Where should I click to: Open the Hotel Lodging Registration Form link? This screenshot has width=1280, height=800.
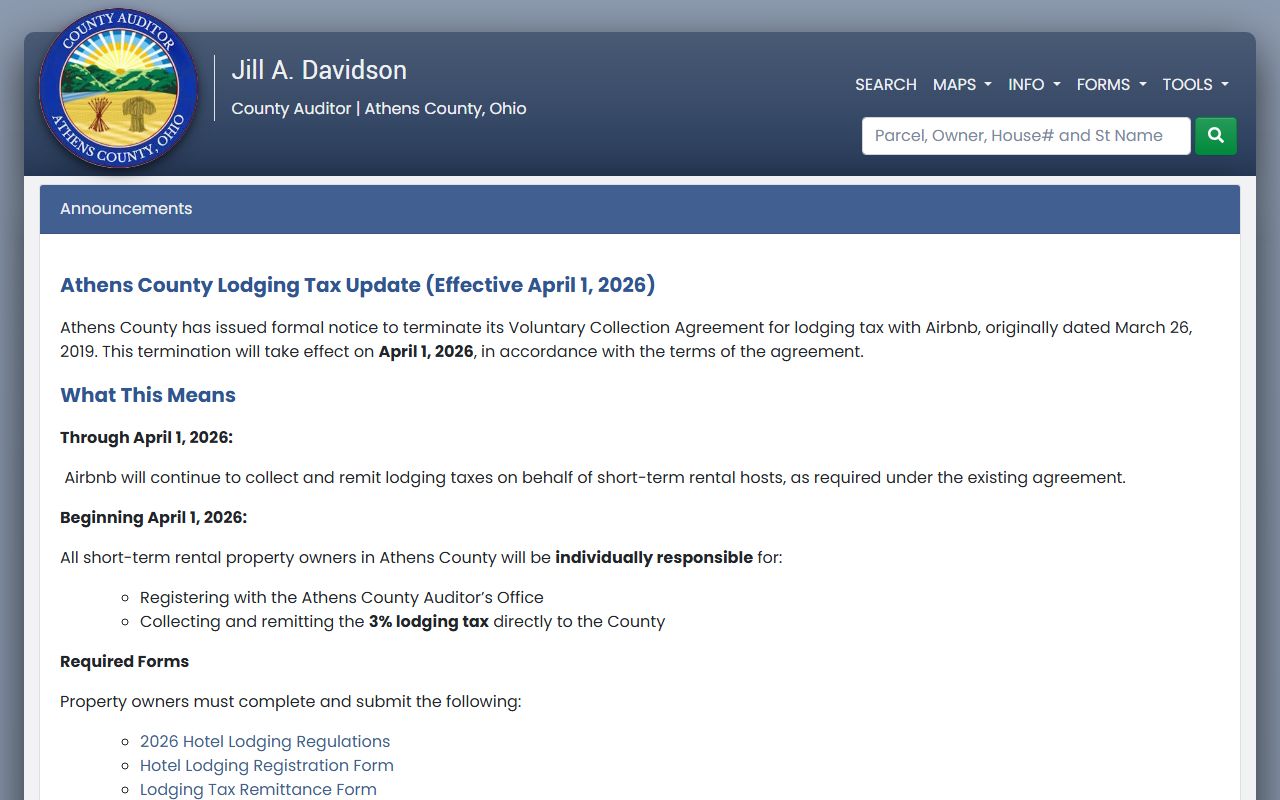tap(267, 766)
